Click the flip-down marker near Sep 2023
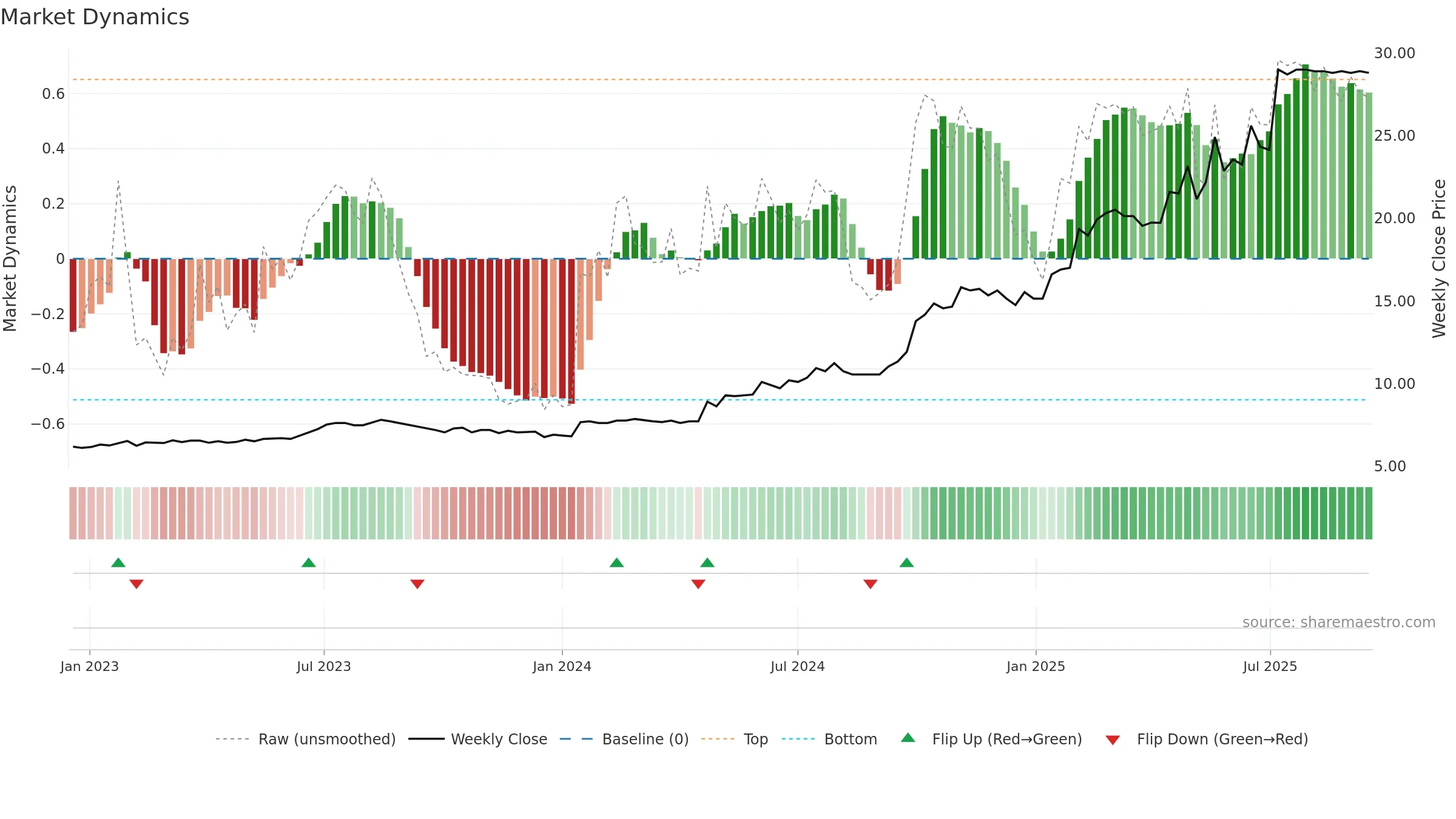Viewport: 1456px width, 819px height. click(x=417, y=584)
